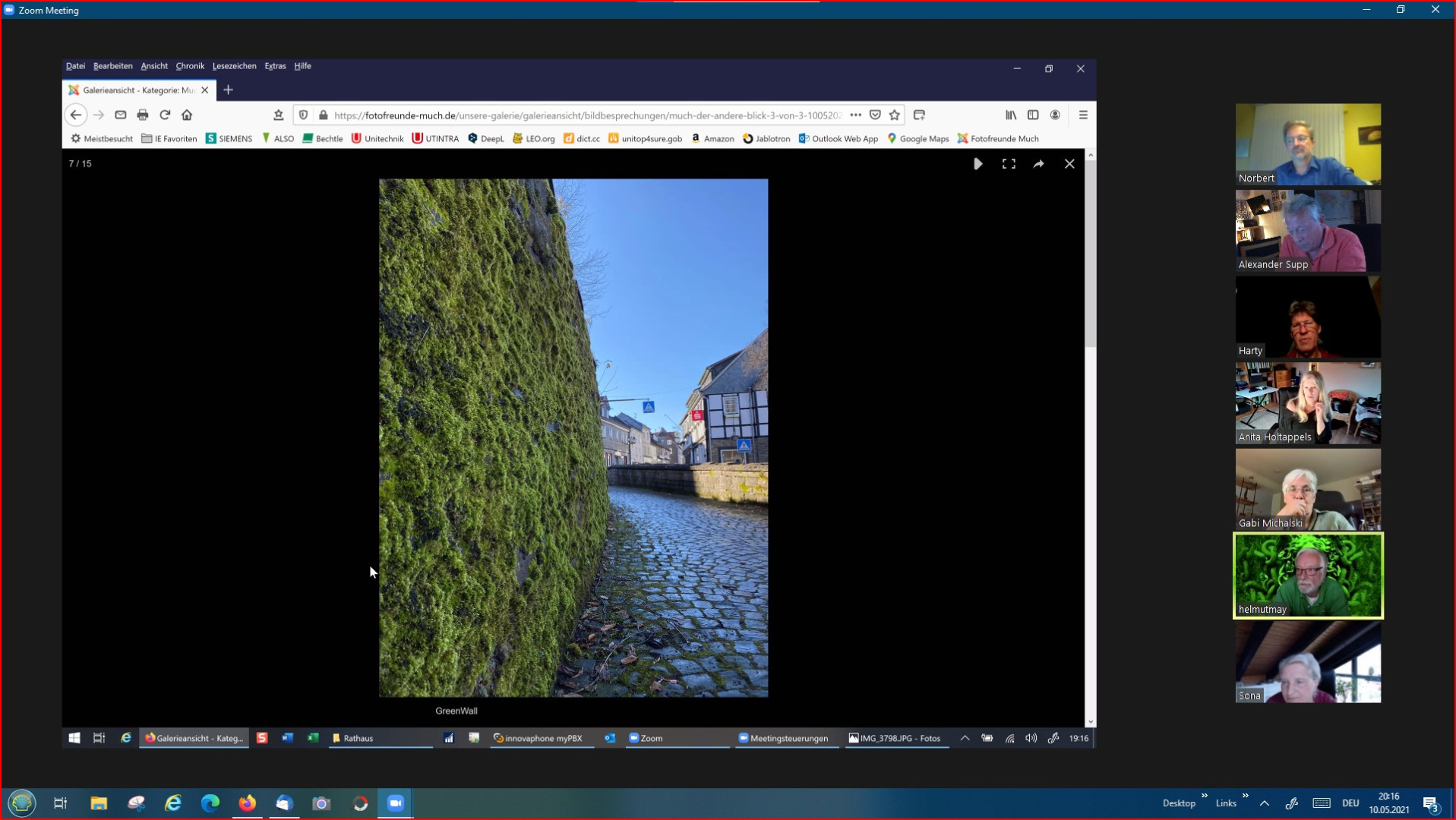Screen dimensions: 1456x820
Task: Close the gallery lightbox viewer
Action: [x=1069, y=164]
